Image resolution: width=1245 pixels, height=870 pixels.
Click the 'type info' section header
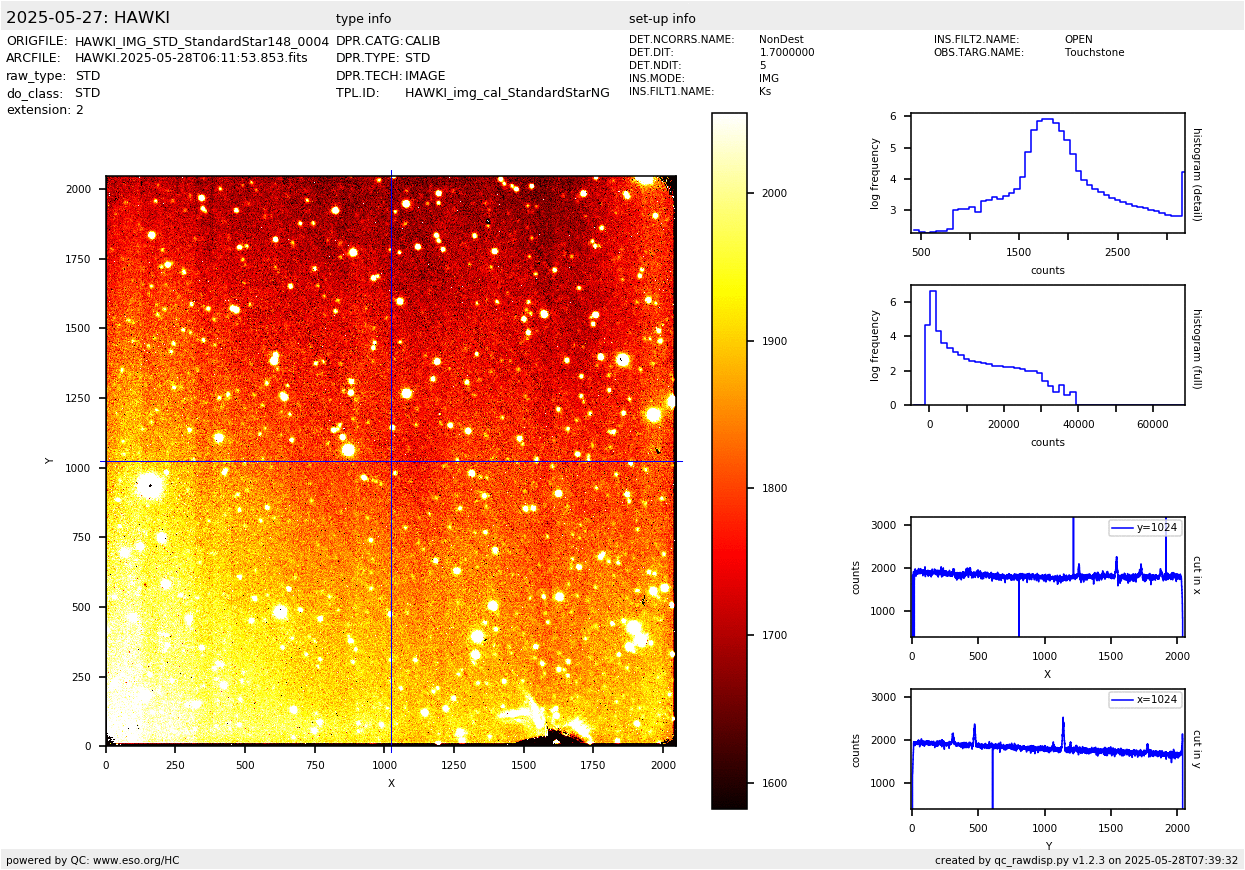[363, 19]
